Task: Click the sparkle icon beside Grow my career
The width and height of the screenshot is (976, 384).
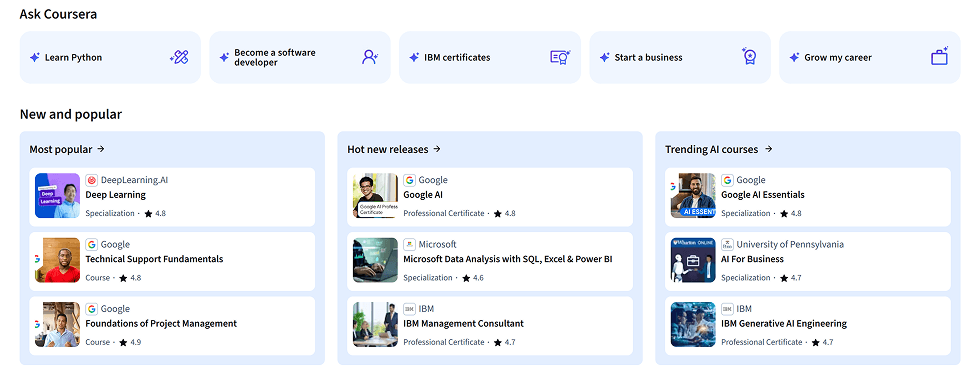Action: [794, 57]
